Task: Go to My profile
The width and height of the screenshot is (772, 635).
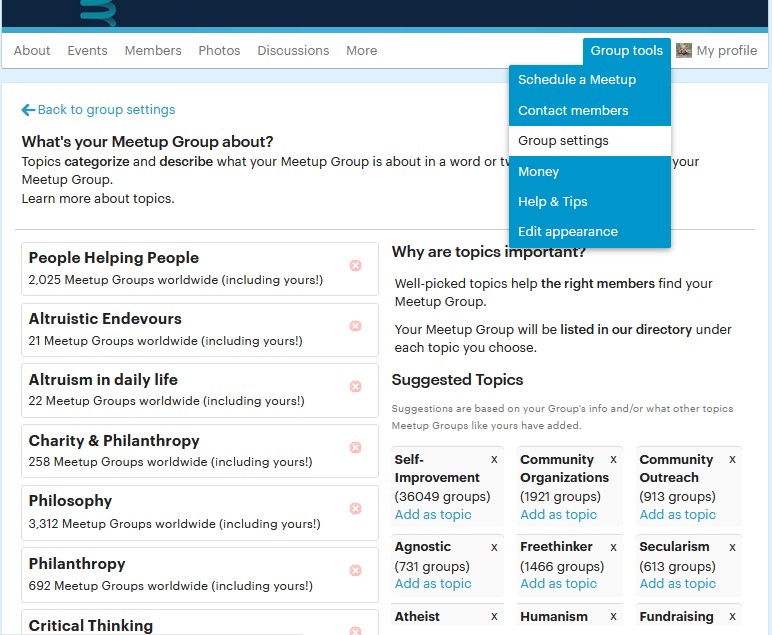Action: 726,51
